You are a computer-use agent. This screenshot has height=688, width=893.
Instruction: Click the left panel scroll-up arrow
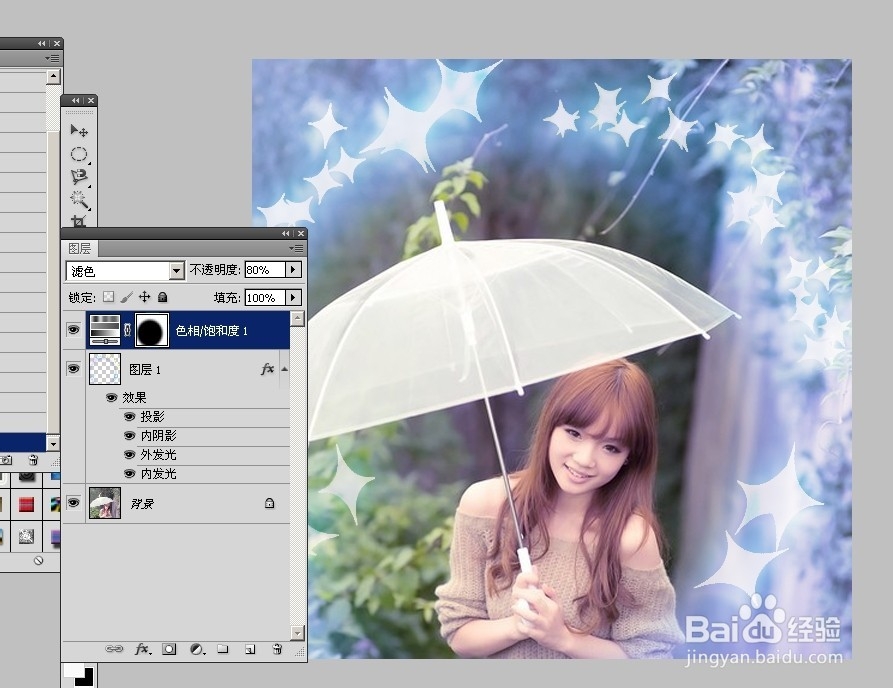point(53,76)
